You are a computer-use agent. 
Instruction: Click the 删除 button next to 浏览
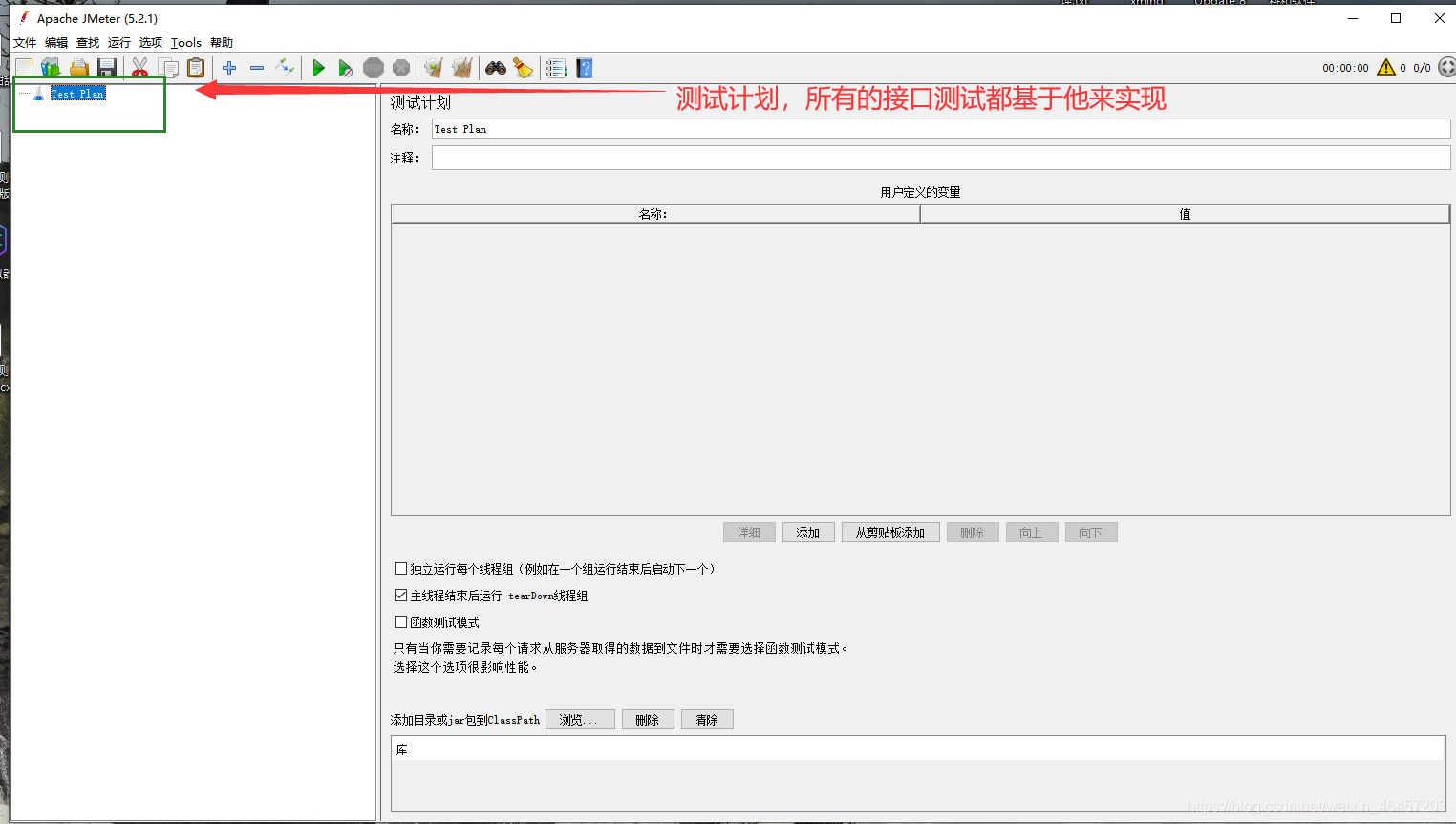point(648,720)
